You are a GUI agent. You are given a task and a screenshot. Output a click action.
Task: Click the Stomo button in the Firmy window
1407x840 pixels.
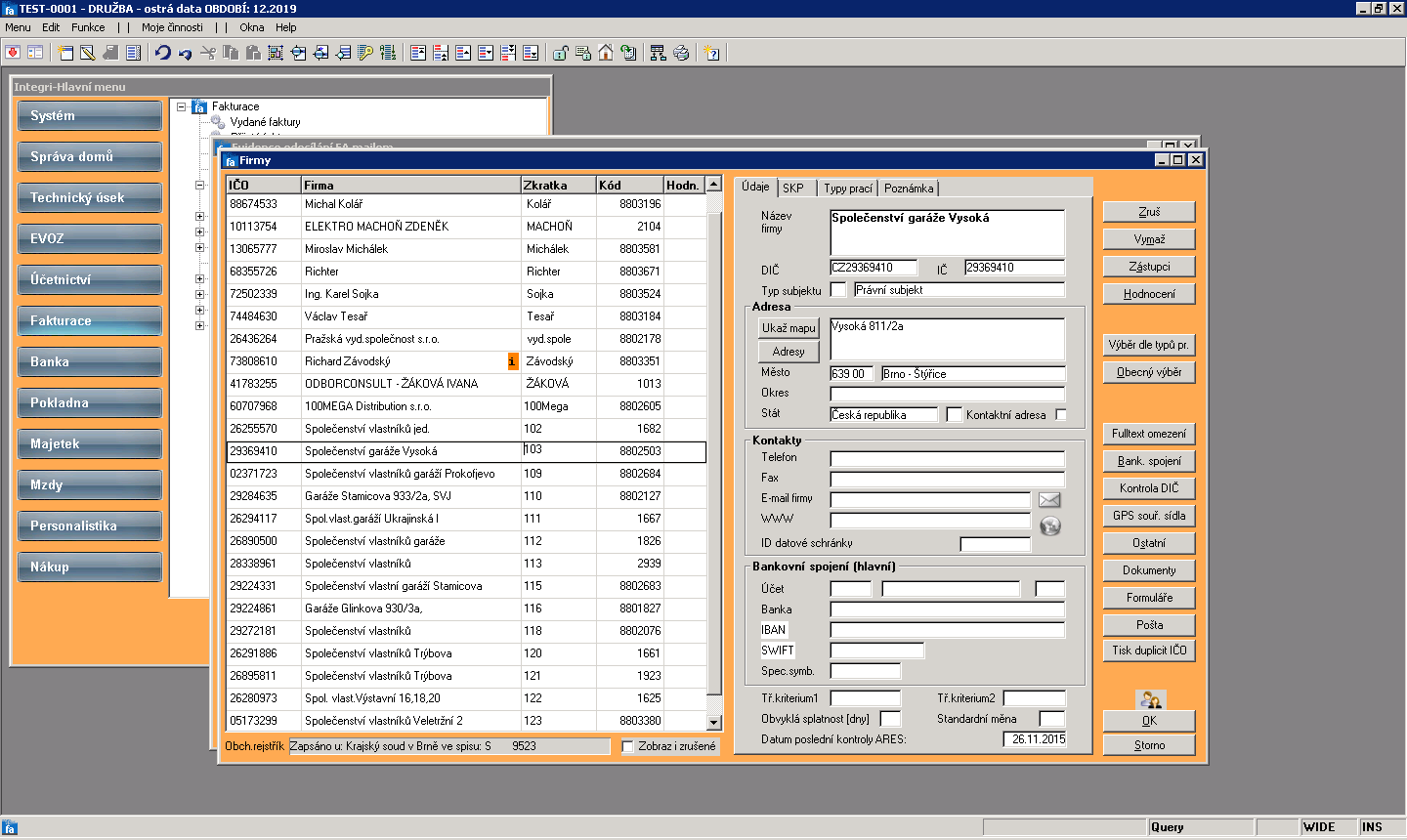click(1149, 745)
